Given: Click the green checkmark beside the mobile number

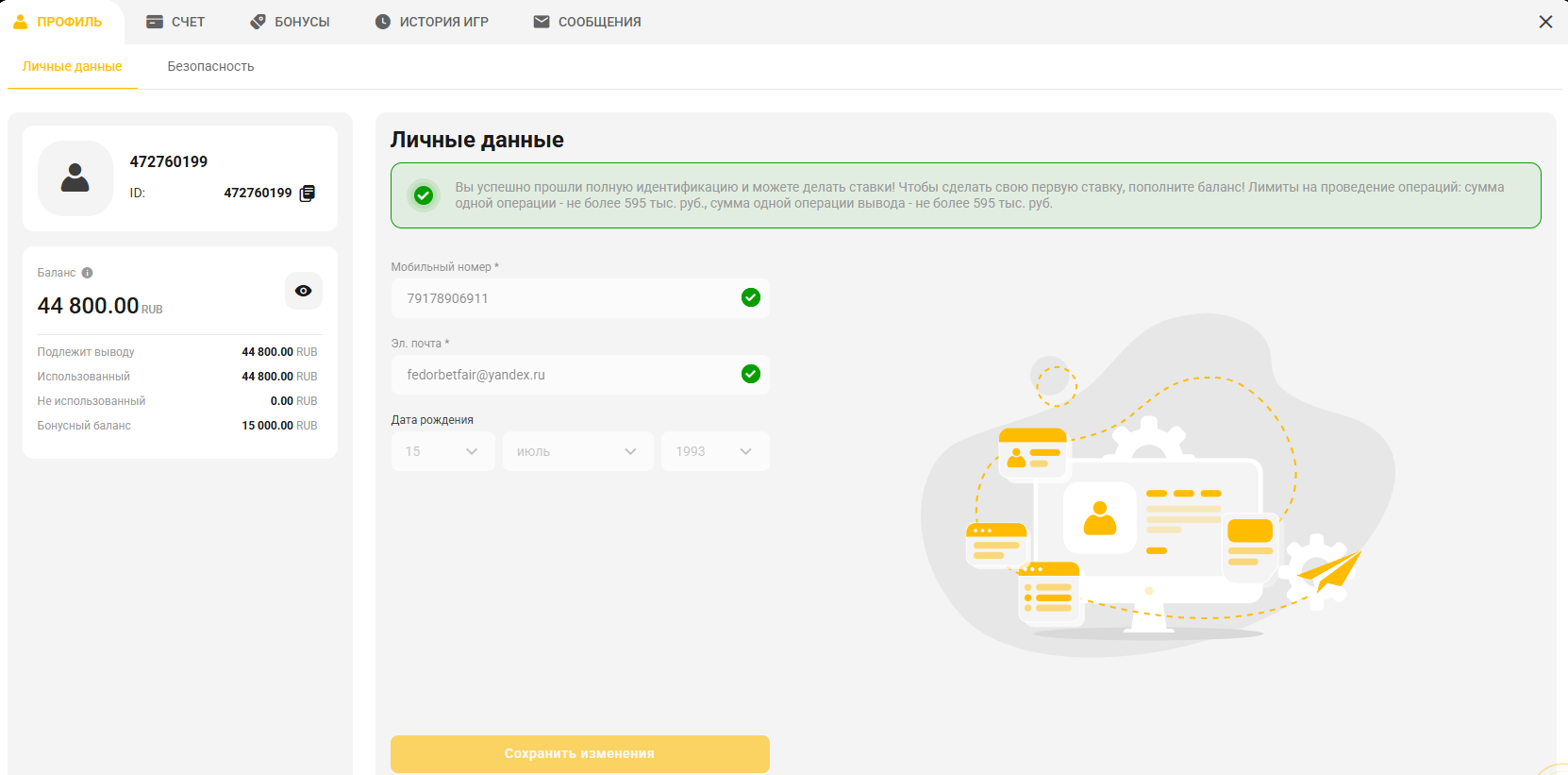Looking at the screenshot, I should (x=751, y=298).
